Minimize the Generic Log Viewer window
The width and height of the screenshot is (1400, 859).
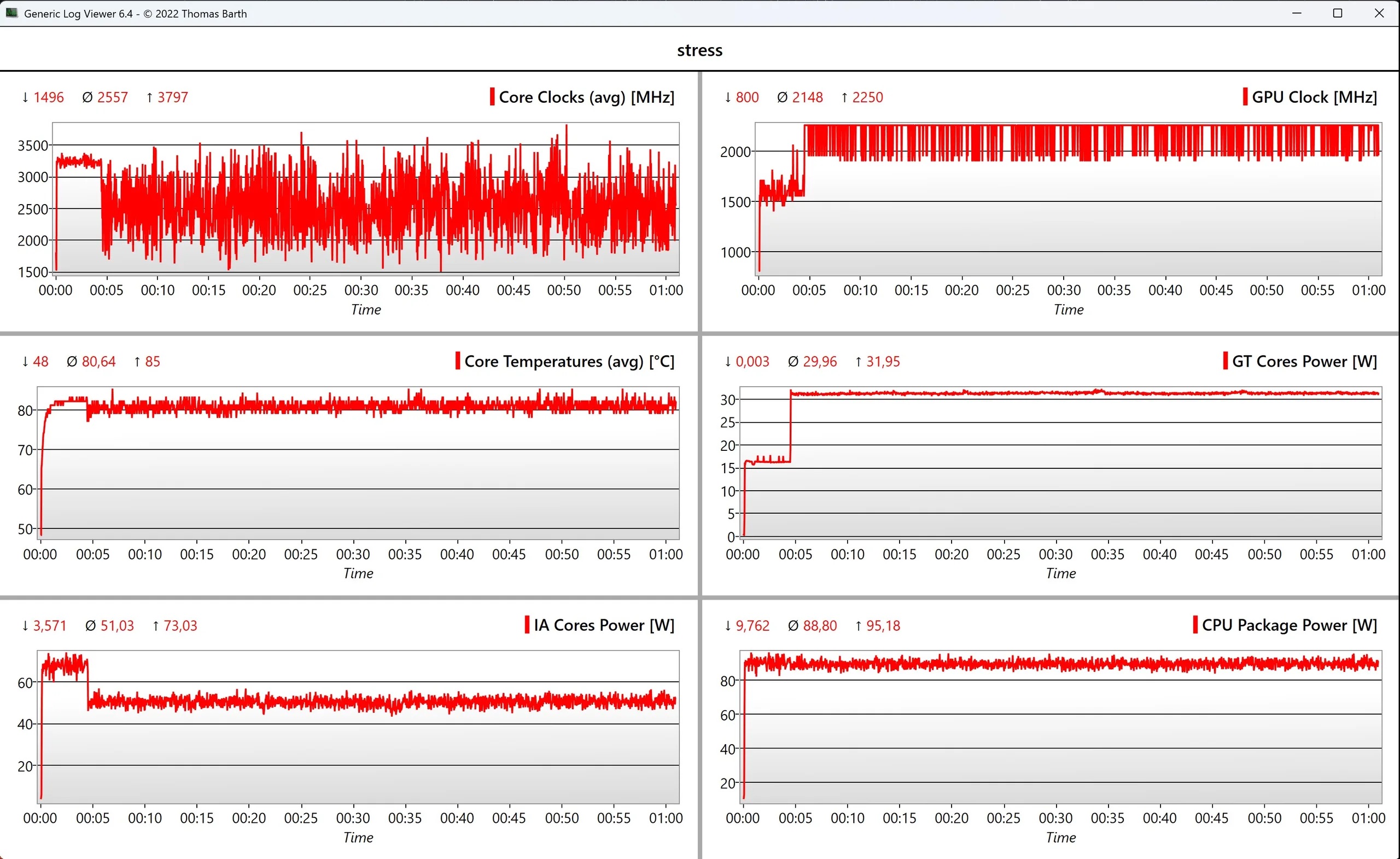click(x=1297, y=13)
